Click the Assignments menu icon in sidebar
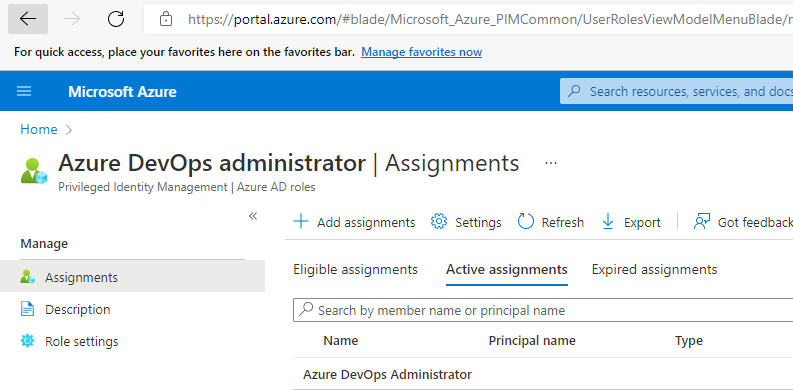 pyautogui.click(x=27, y=277)
